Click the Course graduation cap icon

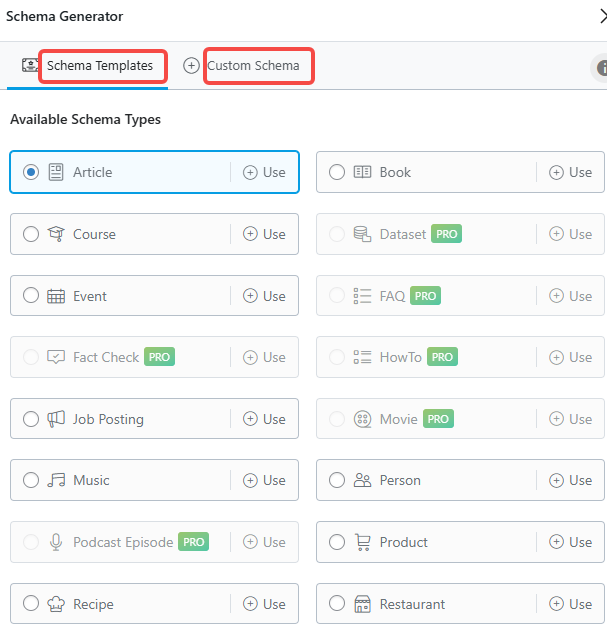point(56,234)
